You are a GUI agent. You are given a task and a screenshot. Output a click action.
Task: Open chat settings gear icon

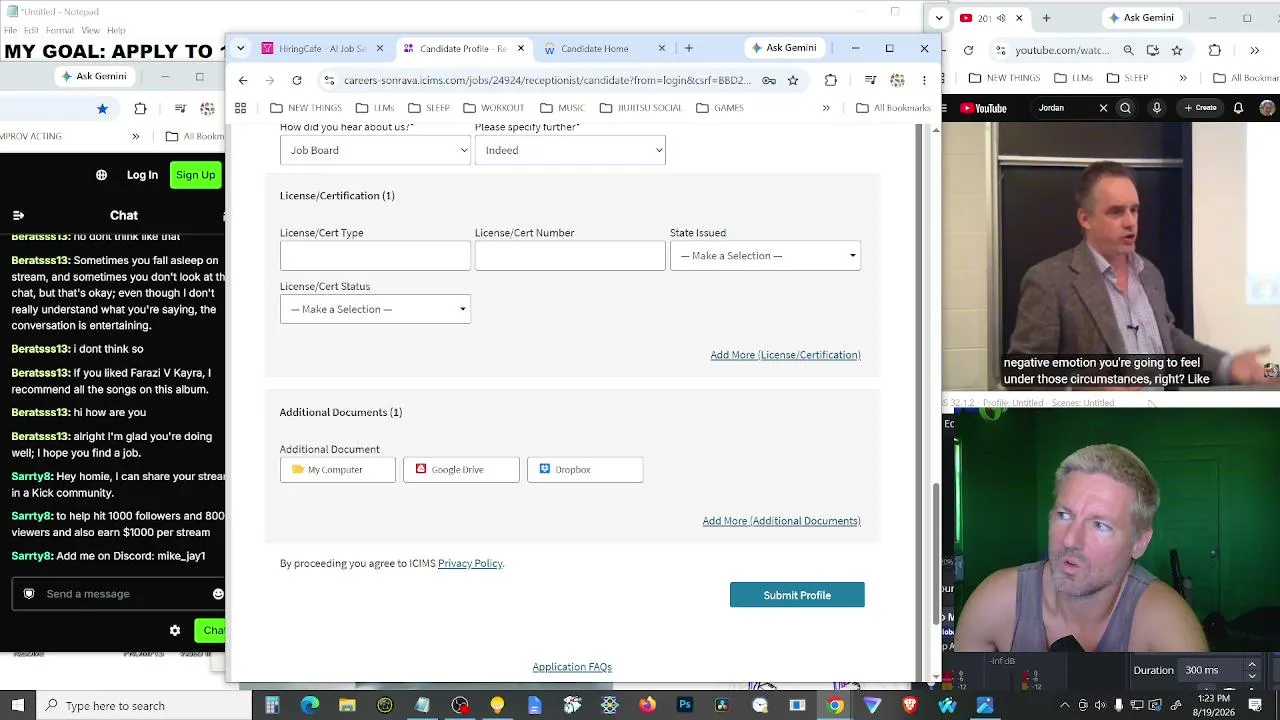[x=175, y=630]
